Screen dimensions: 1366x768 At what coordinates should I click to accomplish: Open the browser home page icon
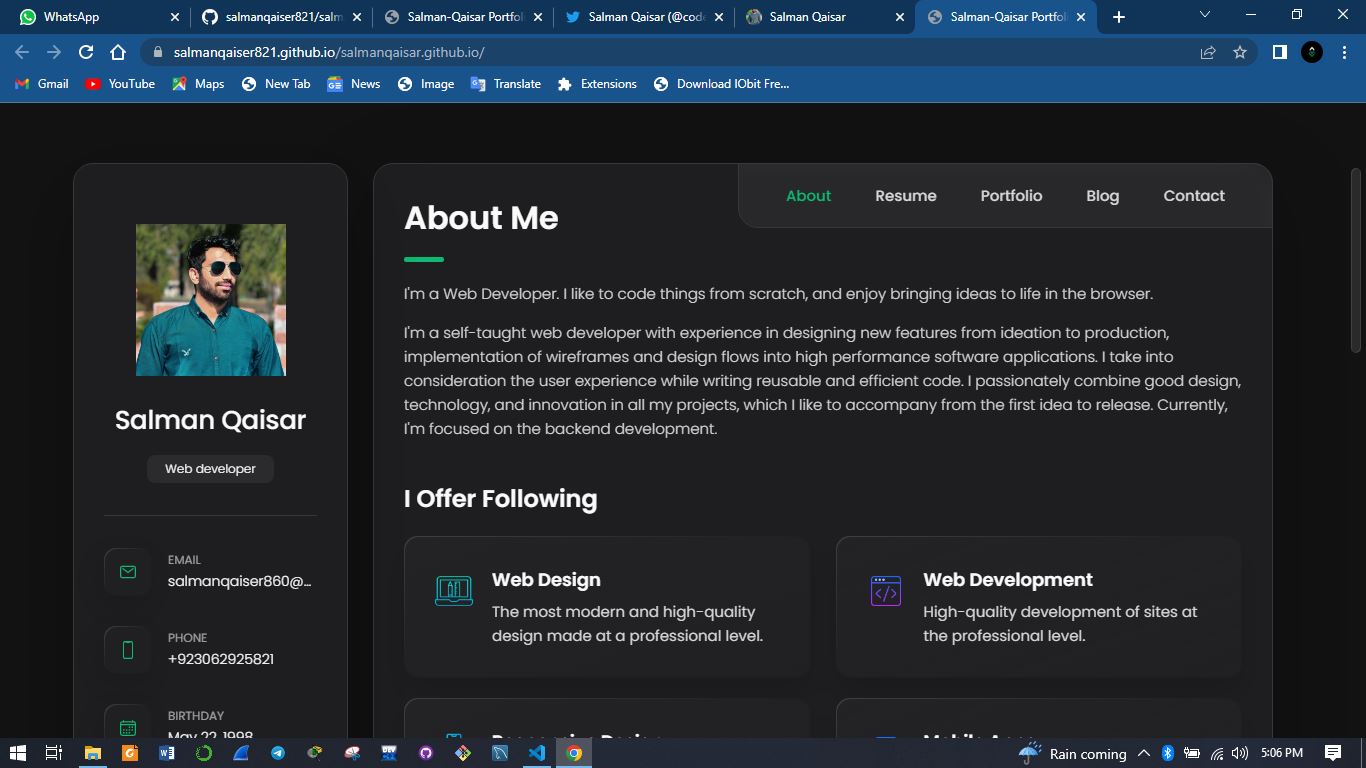(x=118, y=52)
